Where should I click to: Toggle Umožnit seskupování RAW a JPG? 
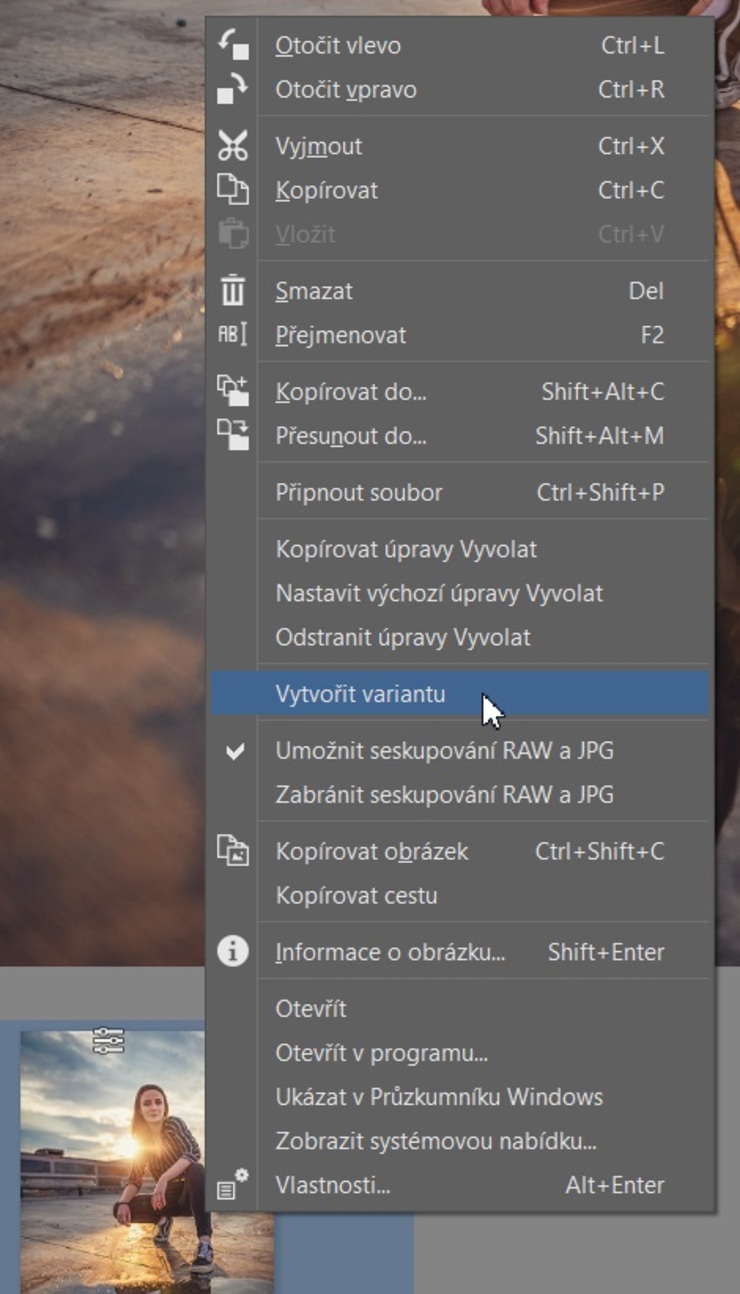[460, 750]
